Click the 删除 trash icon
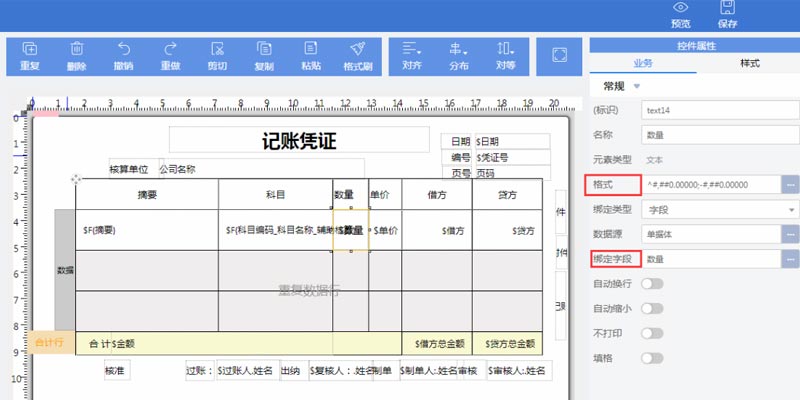Viewport: 800px width, 400px height. (76, 49)
